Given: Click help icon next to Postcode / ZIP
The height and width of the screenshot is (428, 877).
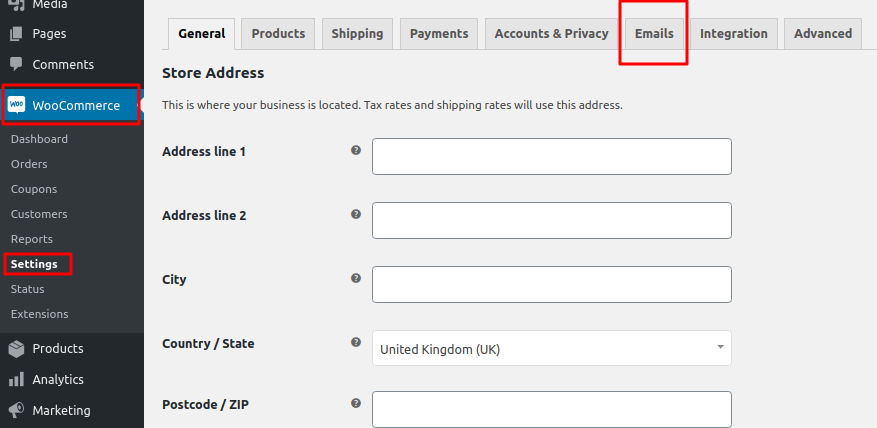Looking at the screenshot, I should point(355,403).
